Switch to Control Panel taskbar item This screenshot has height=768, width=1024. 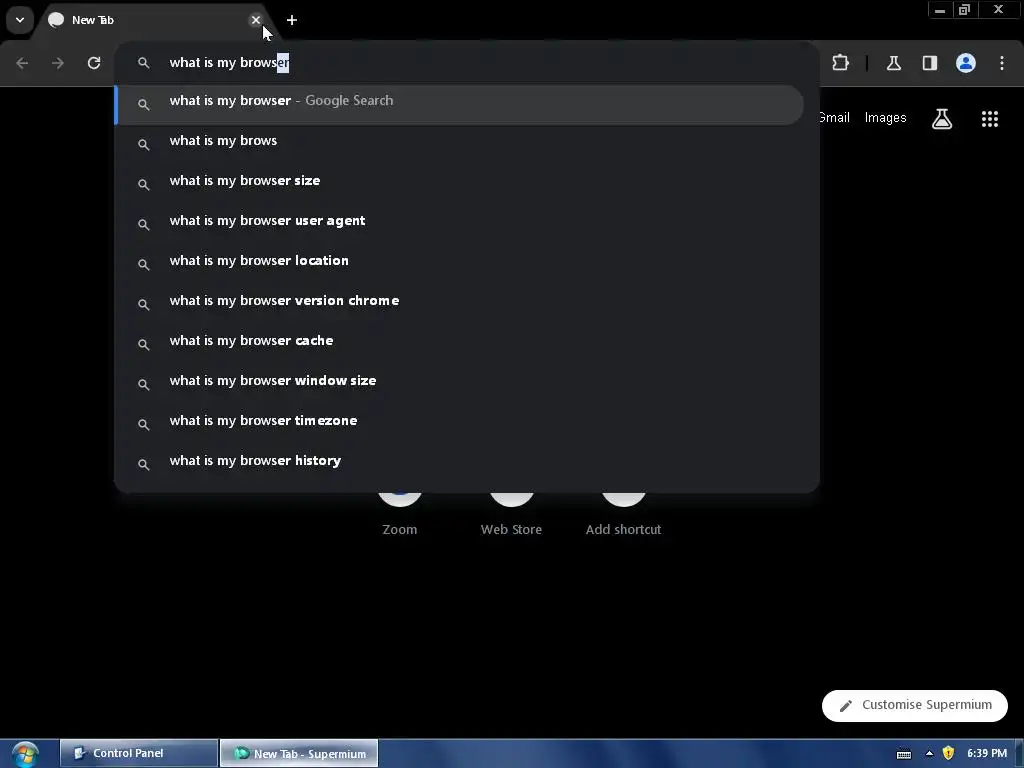(139, 753)
